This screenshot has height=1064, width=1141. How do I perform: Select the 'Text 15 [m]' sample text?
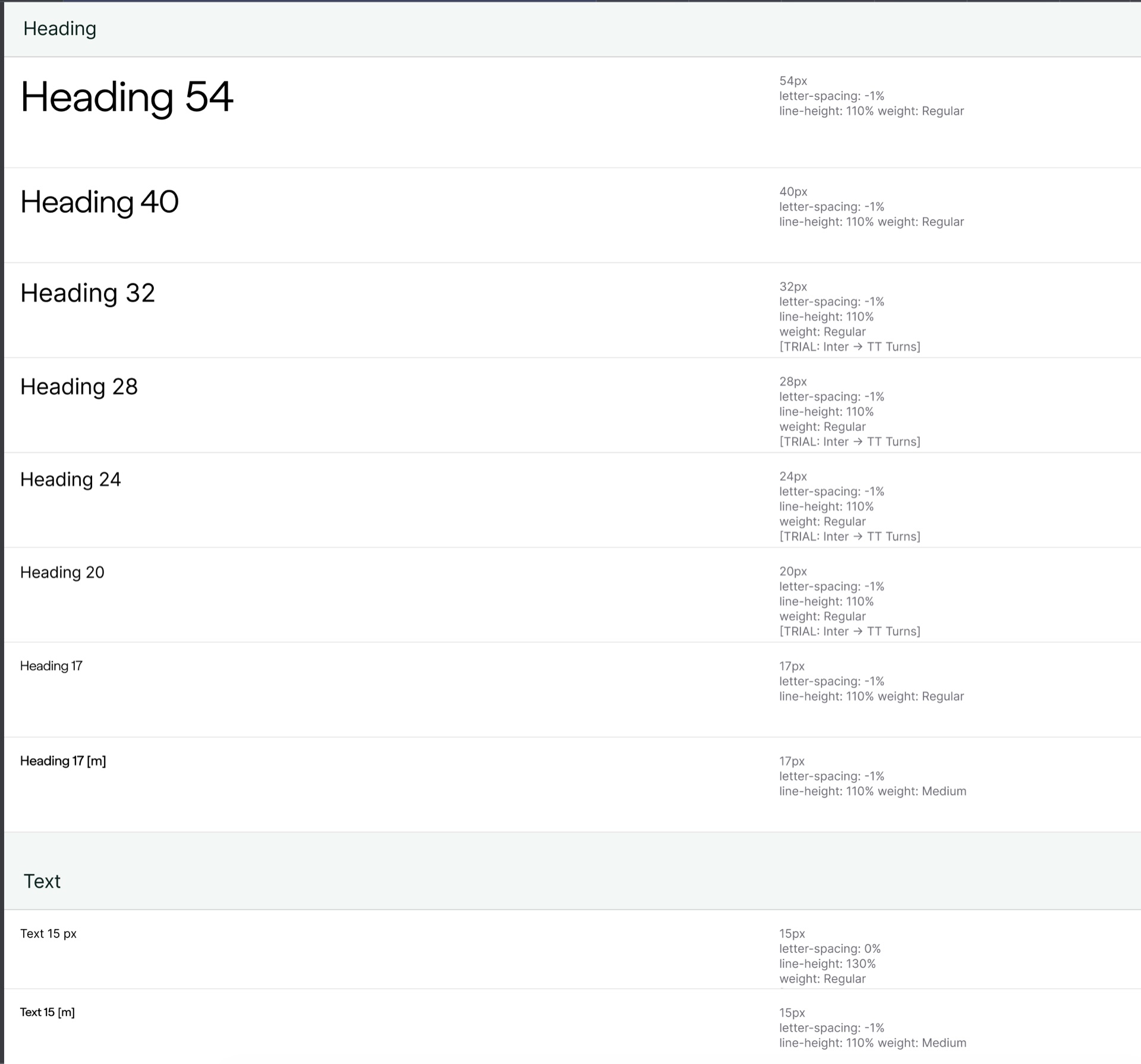(x=48, y=1012)
